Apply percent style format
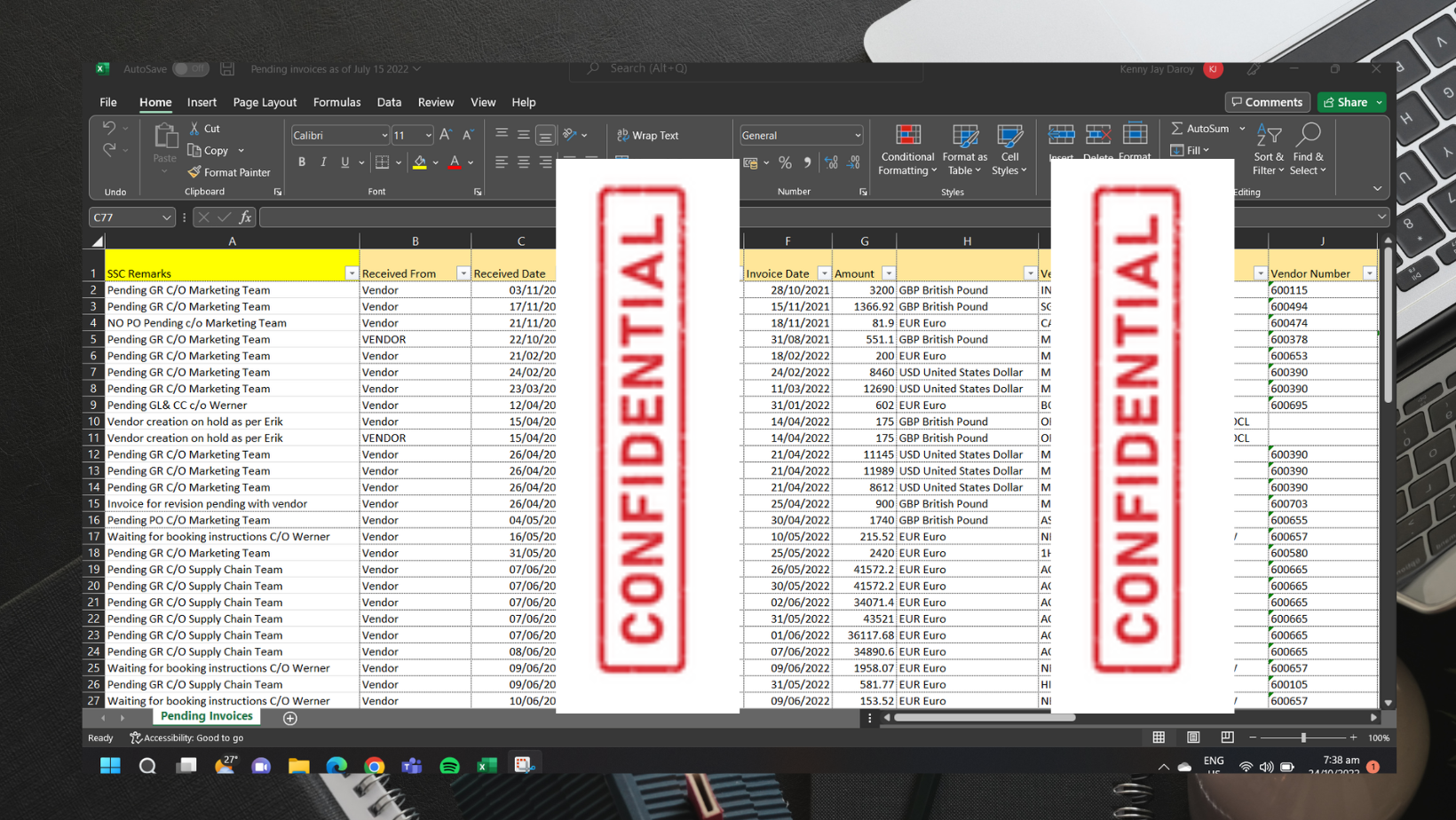 pyautogui.click(x=785, y=162)
